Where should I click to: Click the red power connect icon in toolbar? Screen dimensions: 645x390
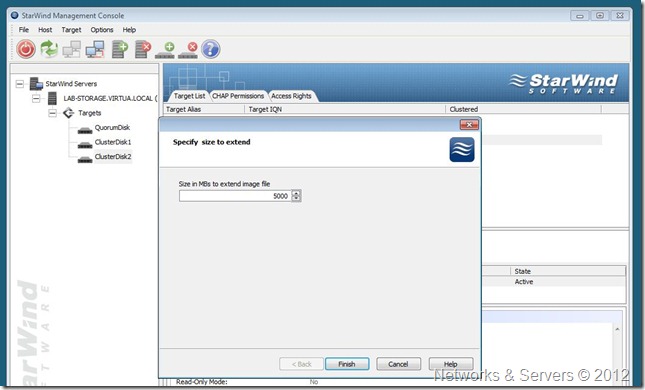[x=26, y=49]
